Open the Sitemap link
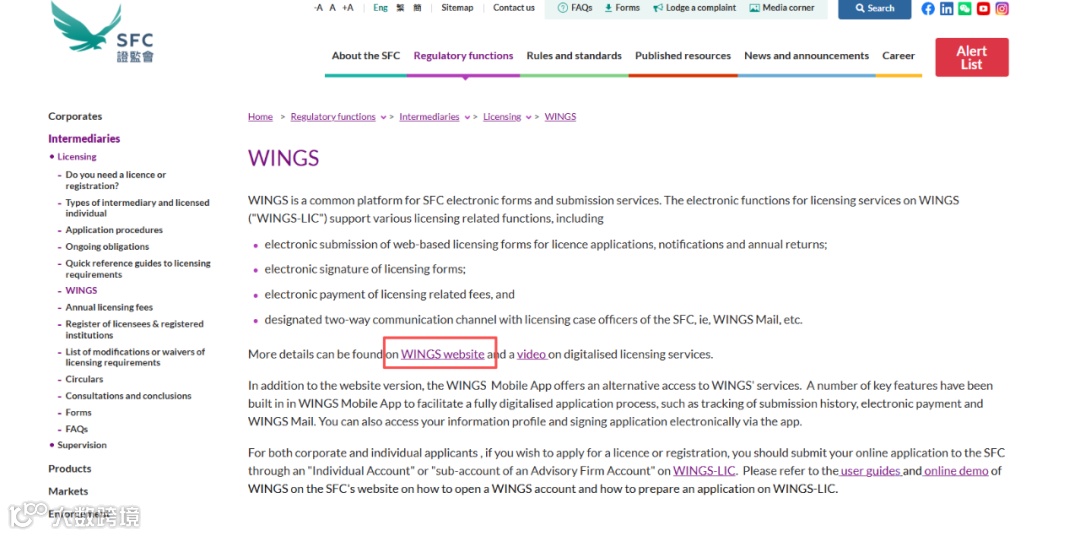 [457, 8]
